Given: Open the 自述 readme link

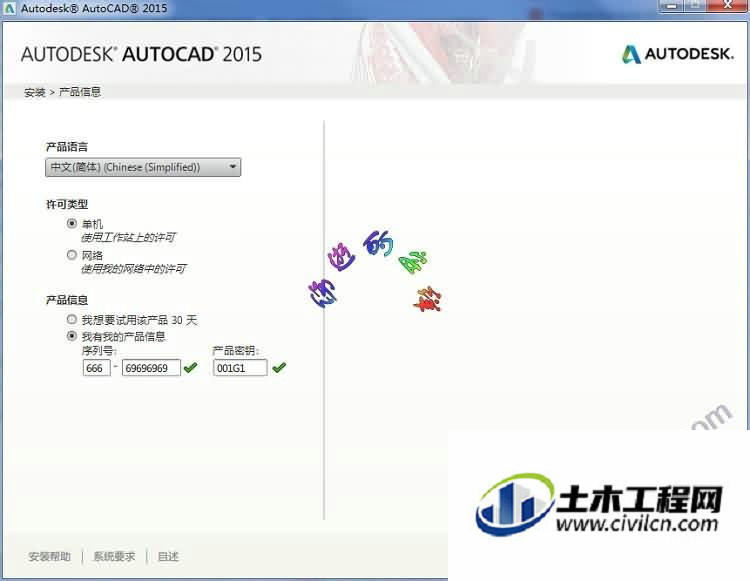Looking at the screenshot, I should pyautogui.click(x=168, y=557).
